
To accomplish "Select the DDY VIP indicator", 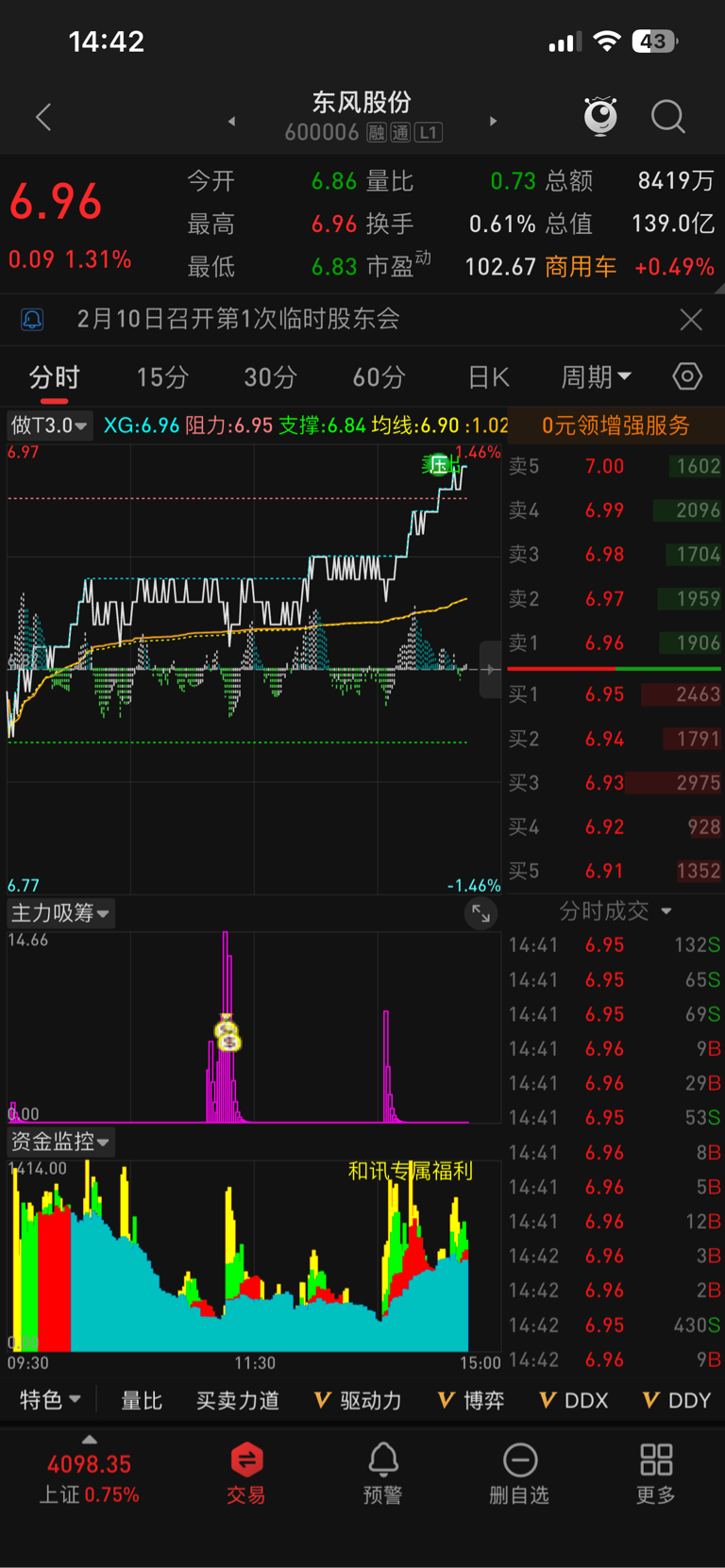I will tap(676, 1401).
